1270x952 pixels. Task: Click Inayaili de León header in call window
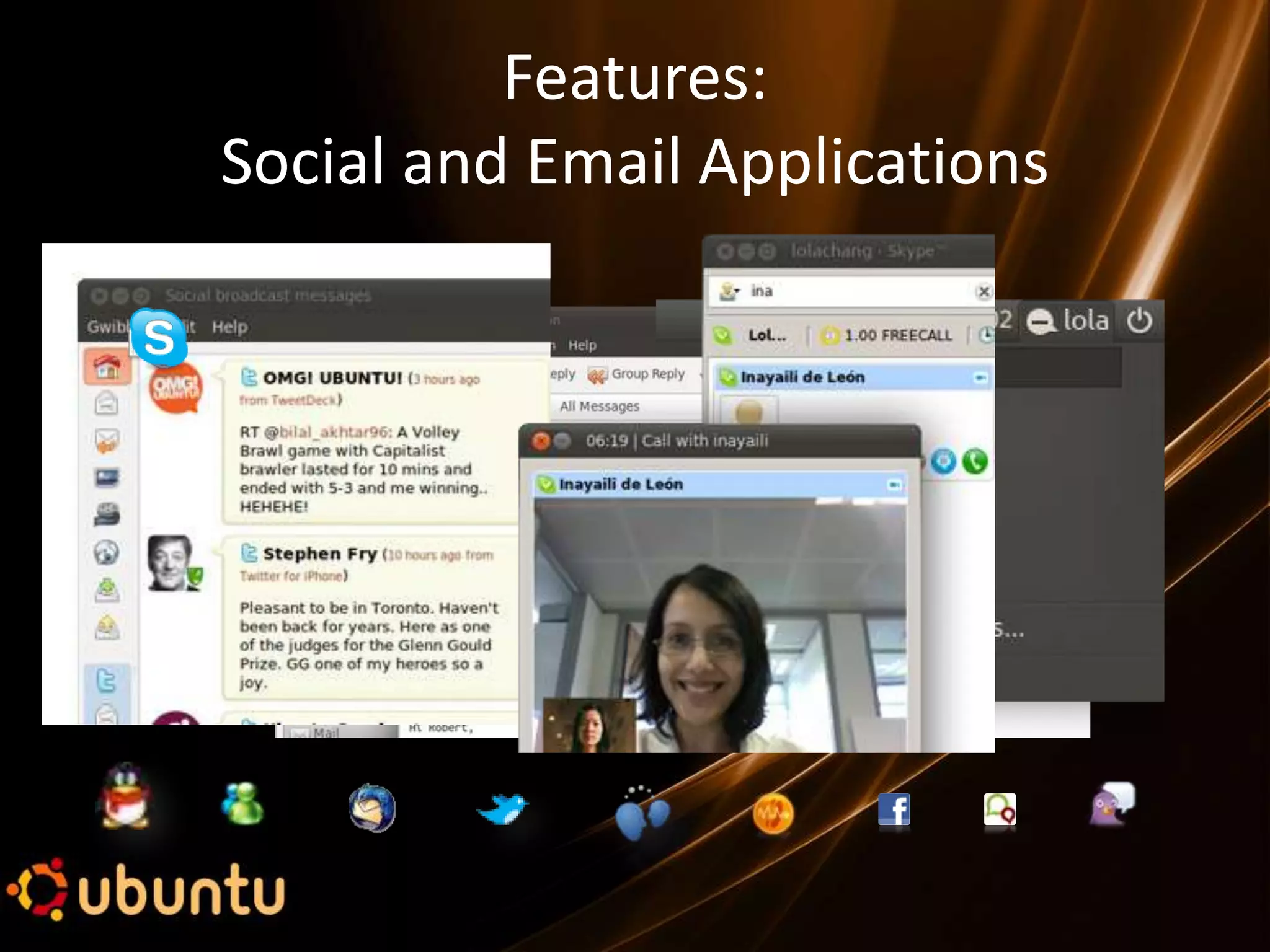point(719,485)
